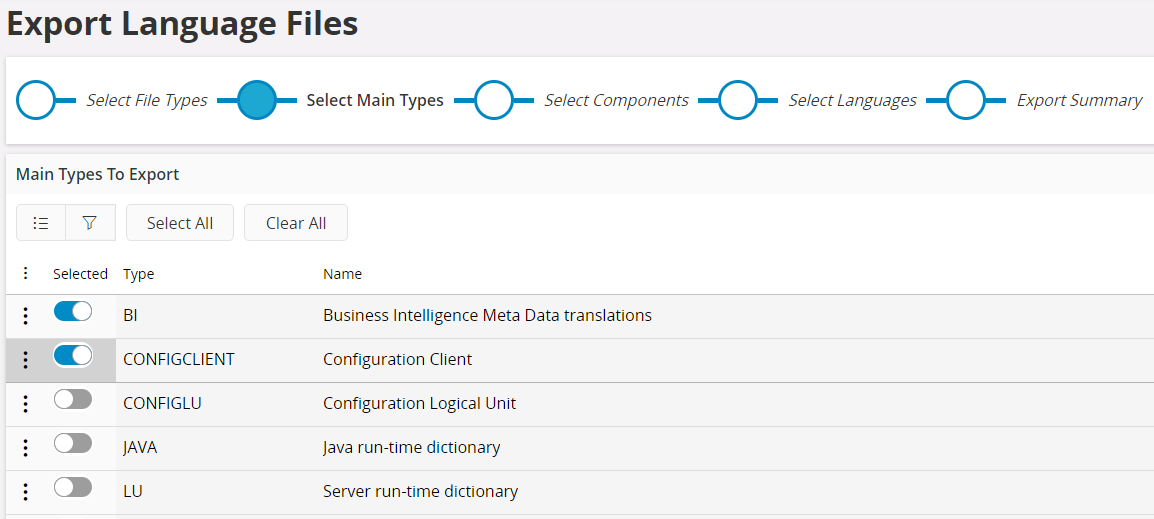The image size is (1154, 519).
Task: Open row actions menu for JAVA
Action: [x=26, y=448]
